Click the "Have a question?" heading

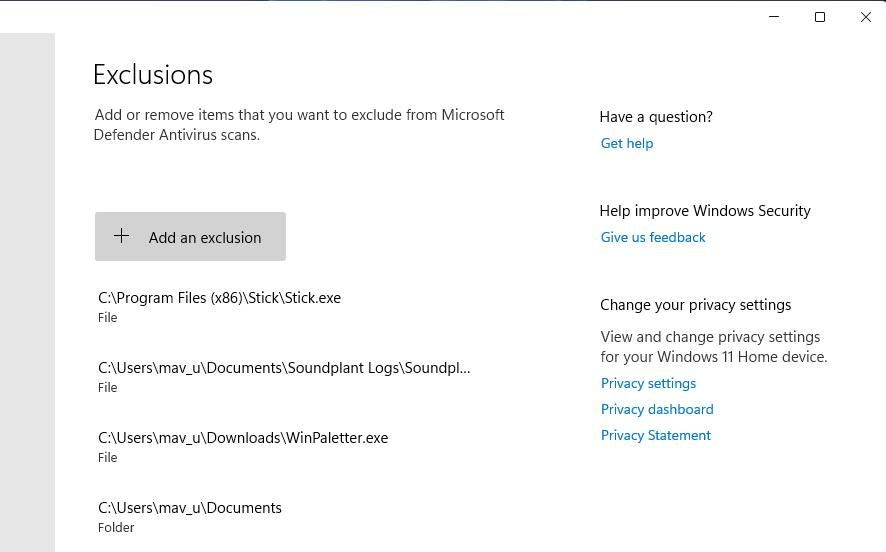(656, 117)
